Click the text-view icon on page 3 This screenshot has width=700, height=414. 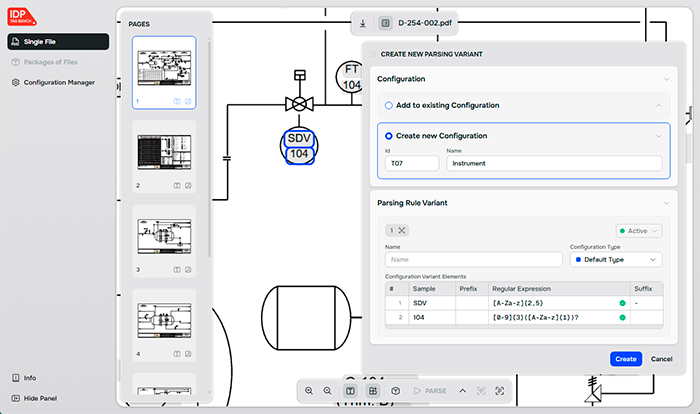click(177, 270)
